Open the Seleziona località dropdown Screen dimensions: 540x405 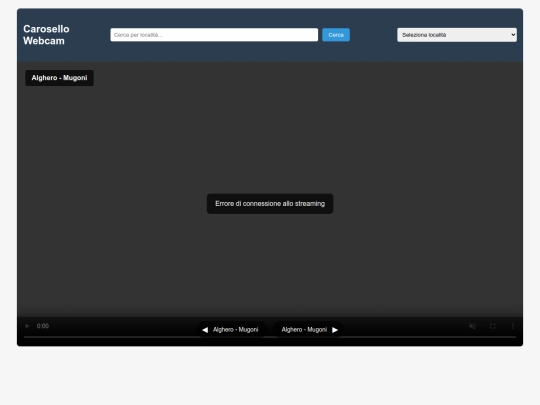[457, 35]
